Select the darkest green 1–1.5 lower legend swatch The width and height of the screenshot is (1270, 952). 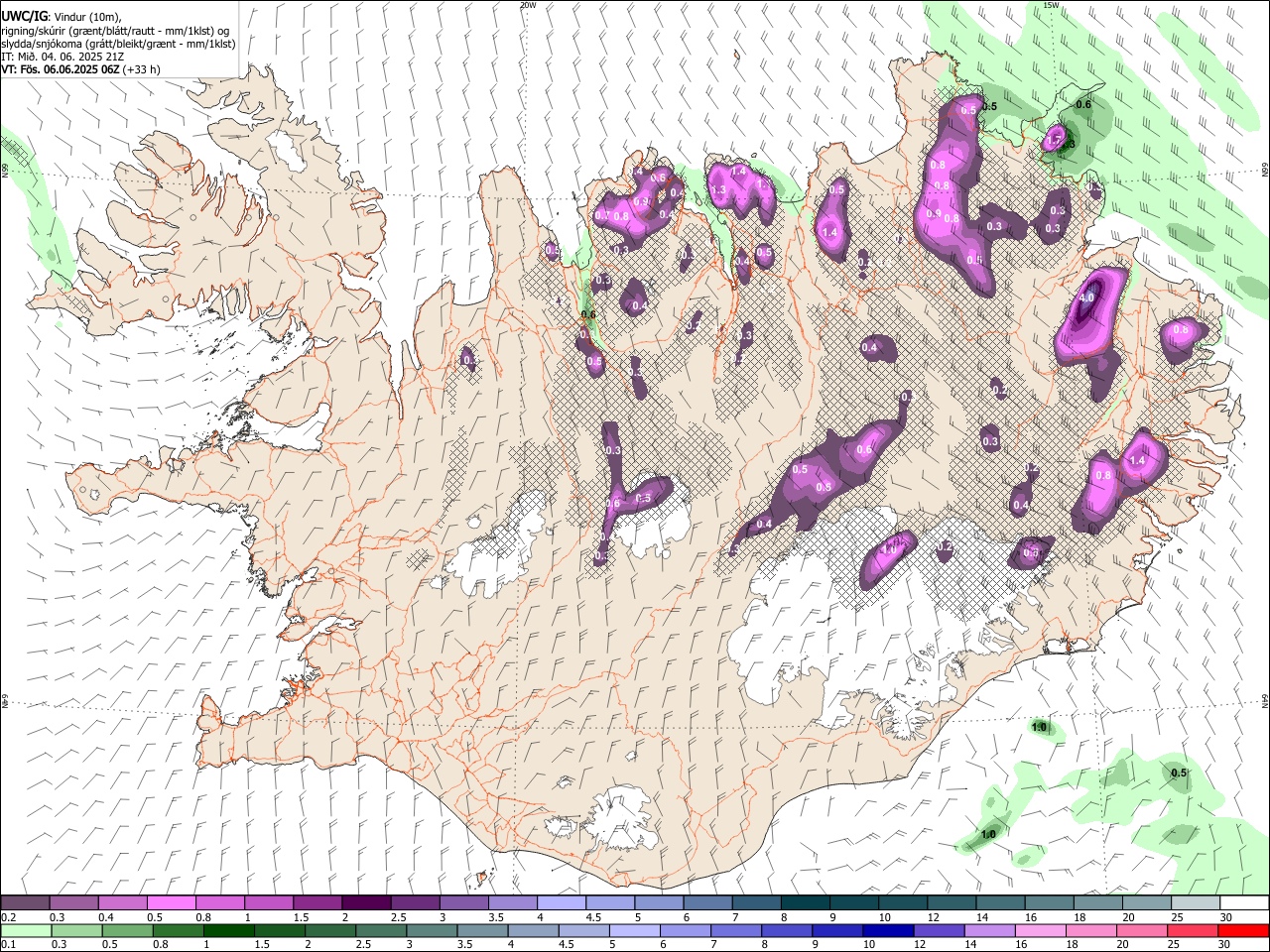tap(228, 930)
